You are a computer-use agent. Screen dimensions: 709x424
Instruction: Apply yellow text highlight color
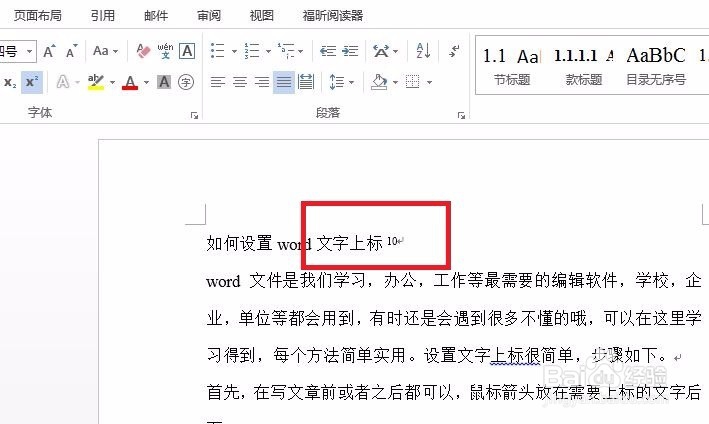[96, 82]
